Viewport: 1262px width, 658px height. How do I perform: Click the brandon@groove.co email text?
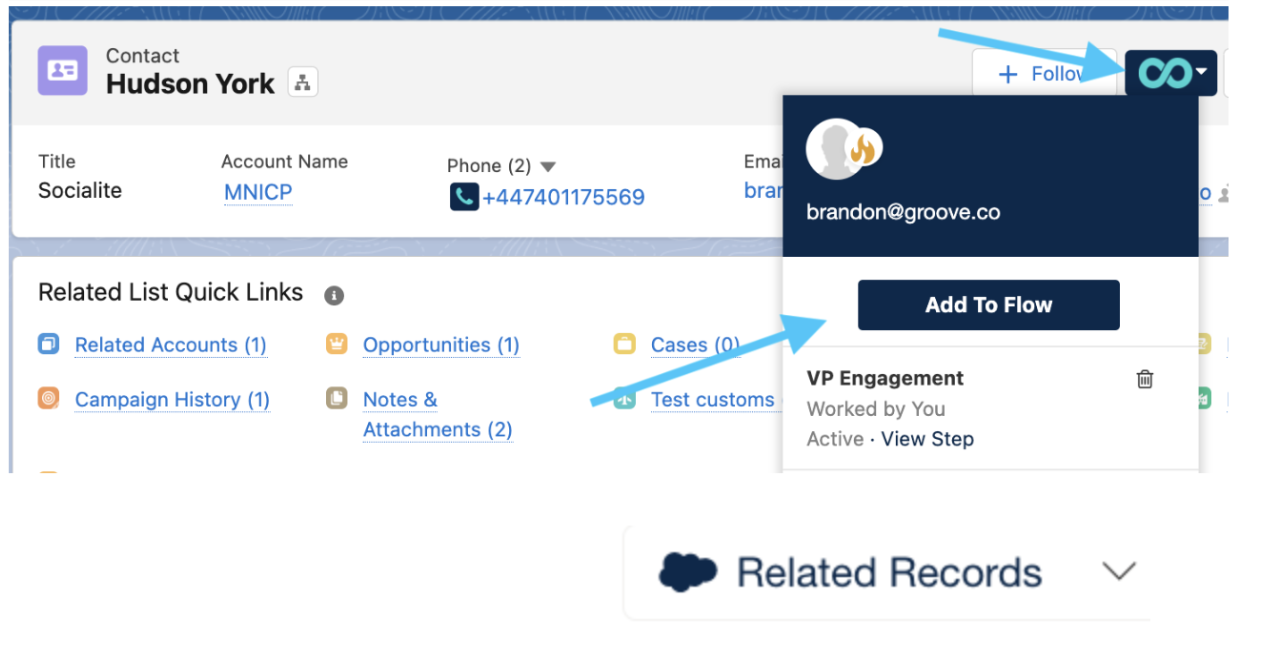click(x=903, y=212)
